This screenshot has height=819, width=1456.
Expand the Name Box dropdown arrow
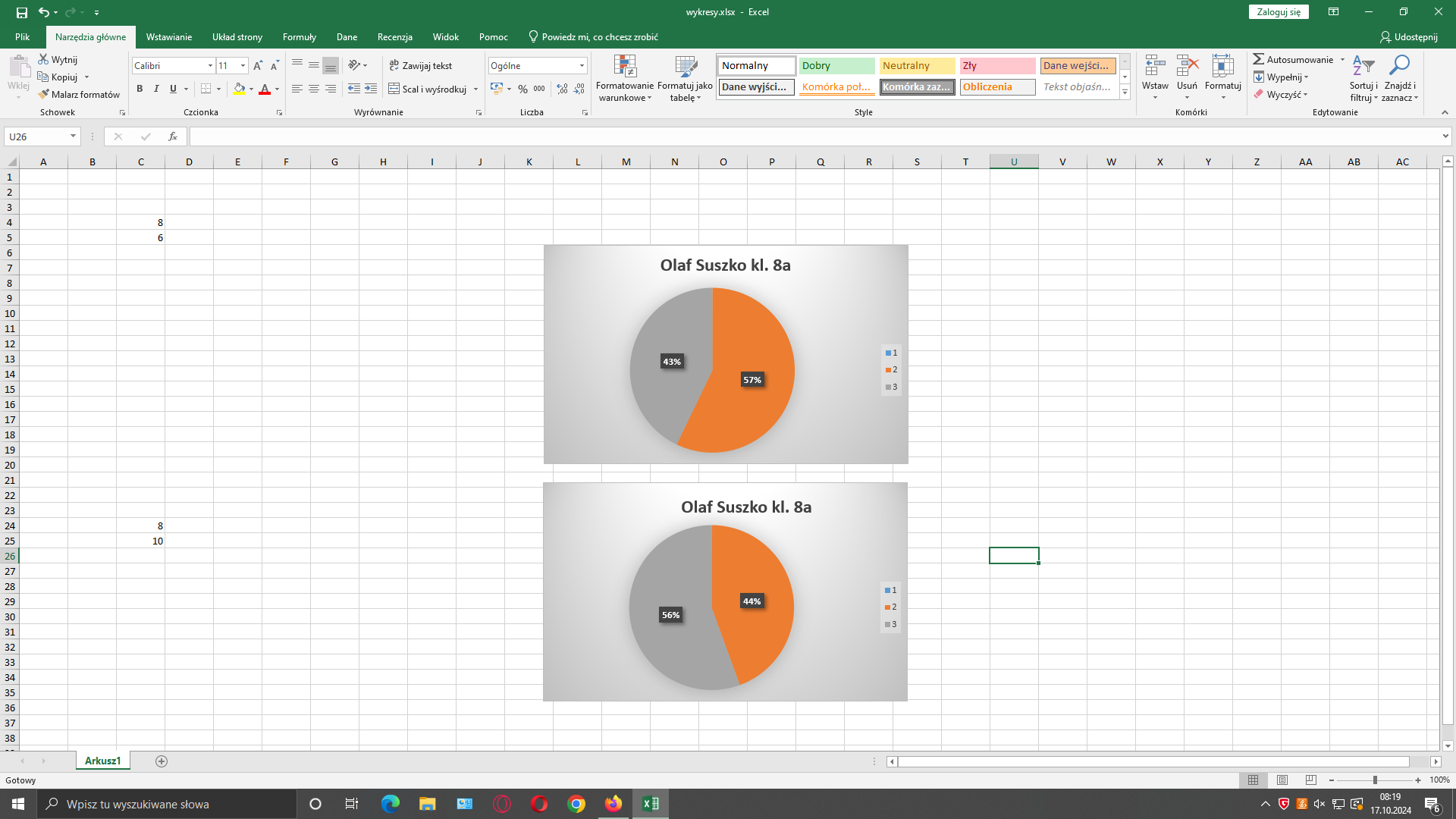73,136
